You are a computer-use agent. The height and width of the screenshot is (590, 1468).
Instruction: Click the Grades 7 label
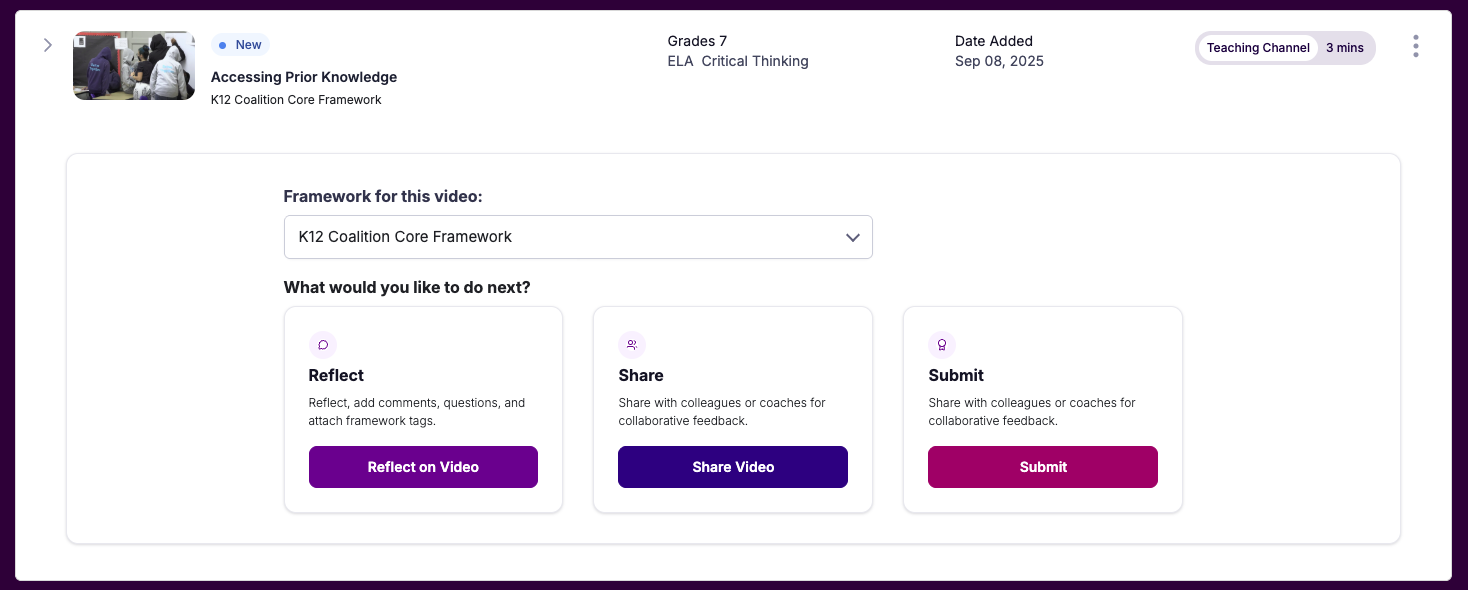pos(697,41)
